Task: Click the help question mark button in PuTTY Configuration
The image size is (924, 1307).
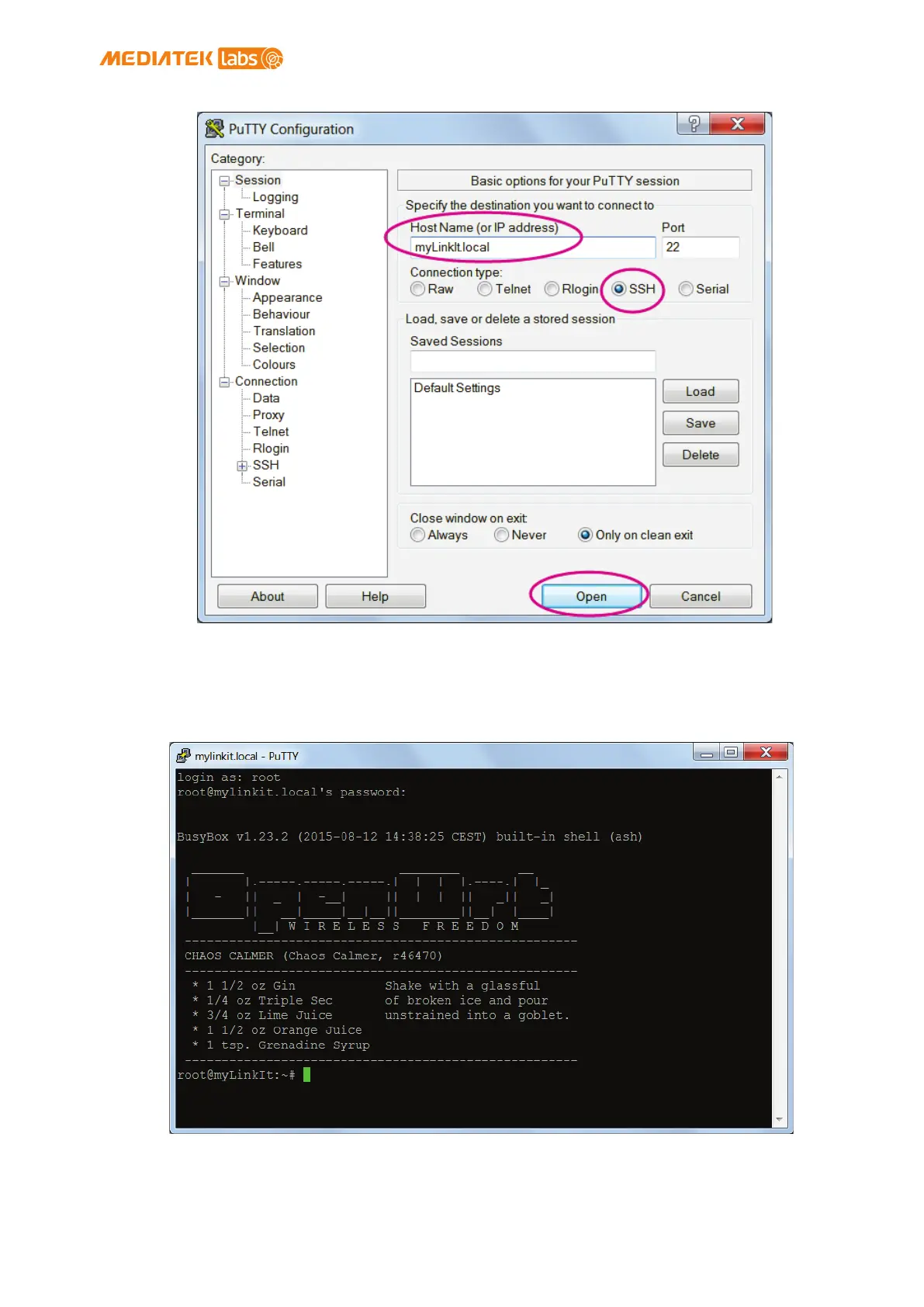Action: pos(693,123)
